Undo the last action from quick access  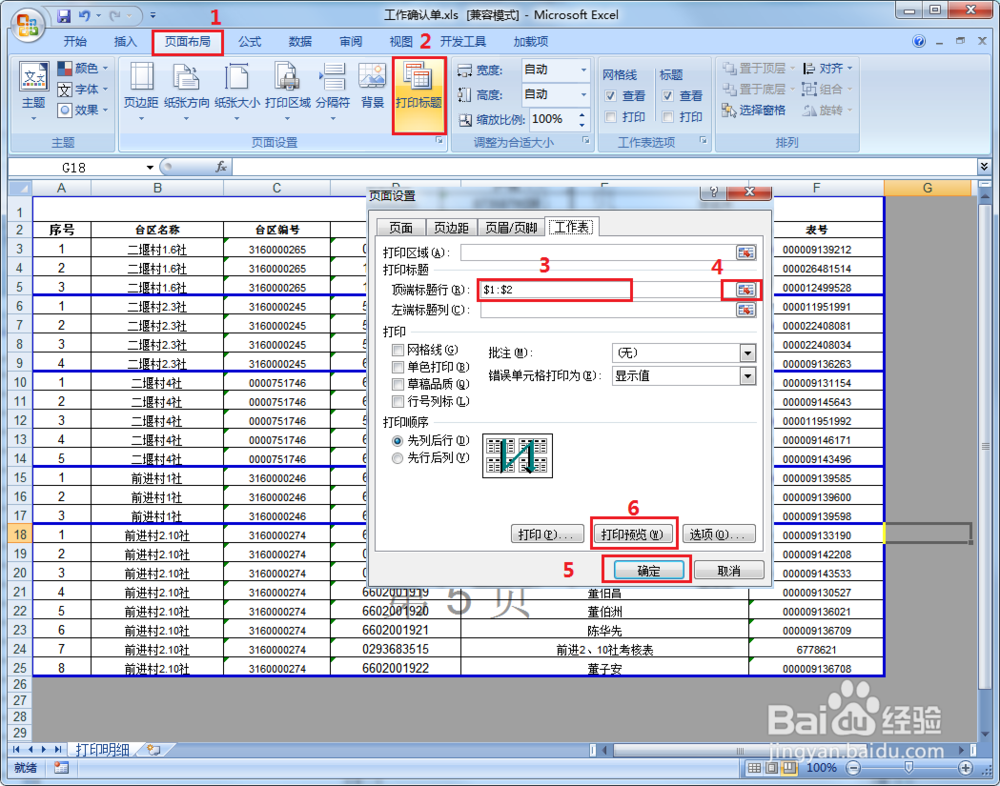[84, 15]
